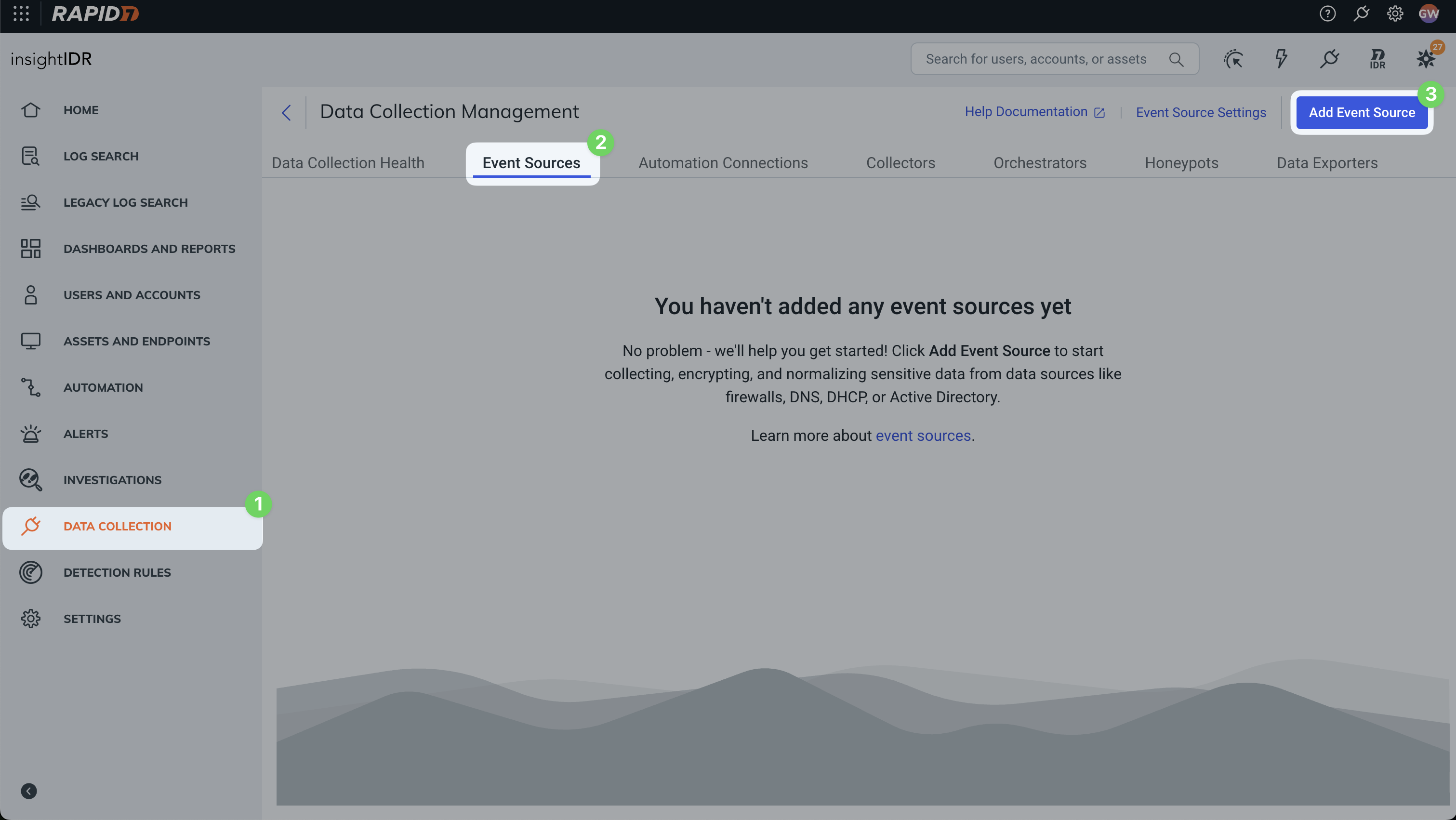Click the Users and Accounts person icon

30,295
